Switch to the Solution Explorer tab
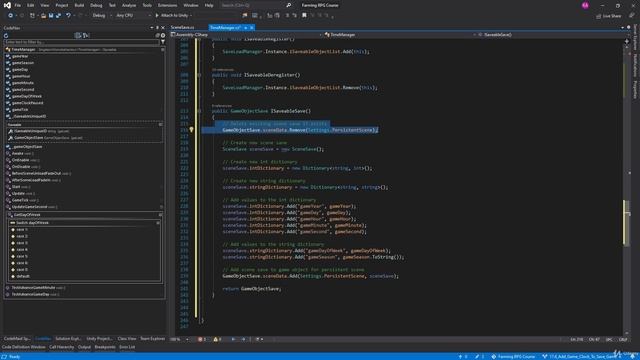This screenshot has height=360, width=640. coord(68,339)
